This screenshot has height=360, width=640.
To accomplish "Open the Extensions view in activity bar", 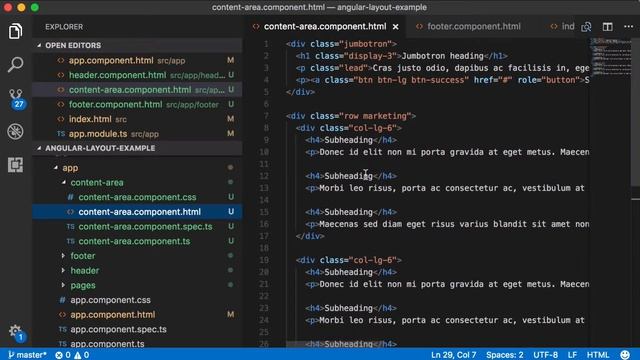I will (x=15, y=164).
